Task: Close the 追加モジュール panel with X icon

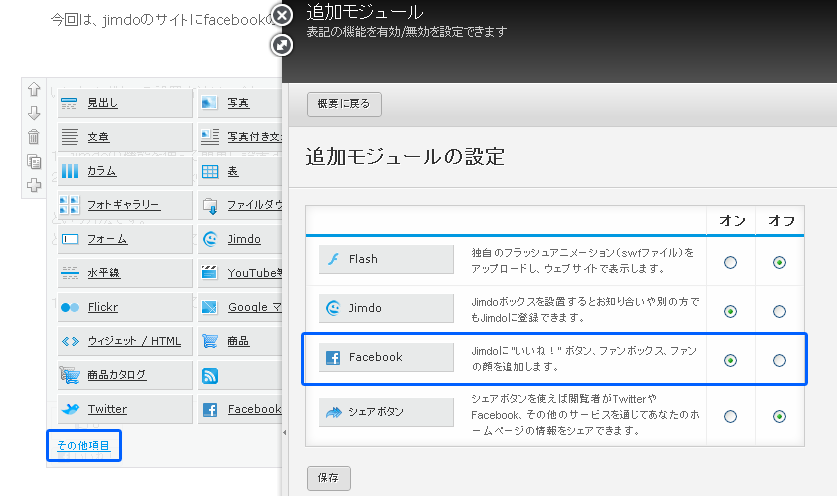Action: (282, 15)
